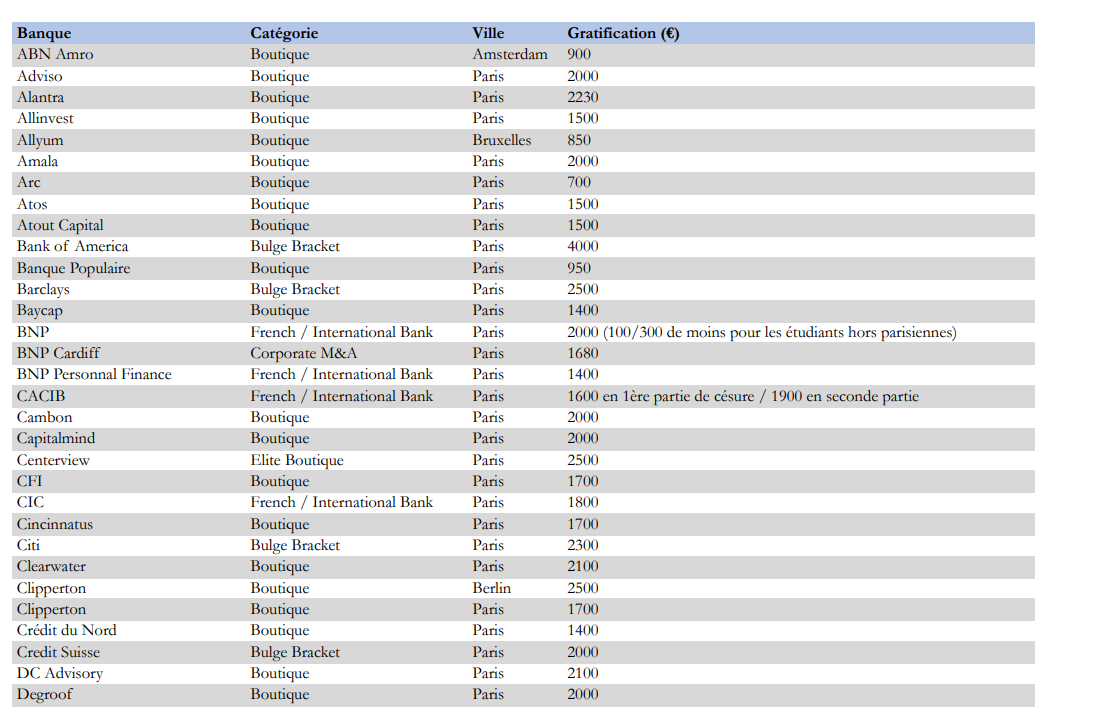
Task: Select the Clearwater bank cell
Action: (x=52, y=567)
